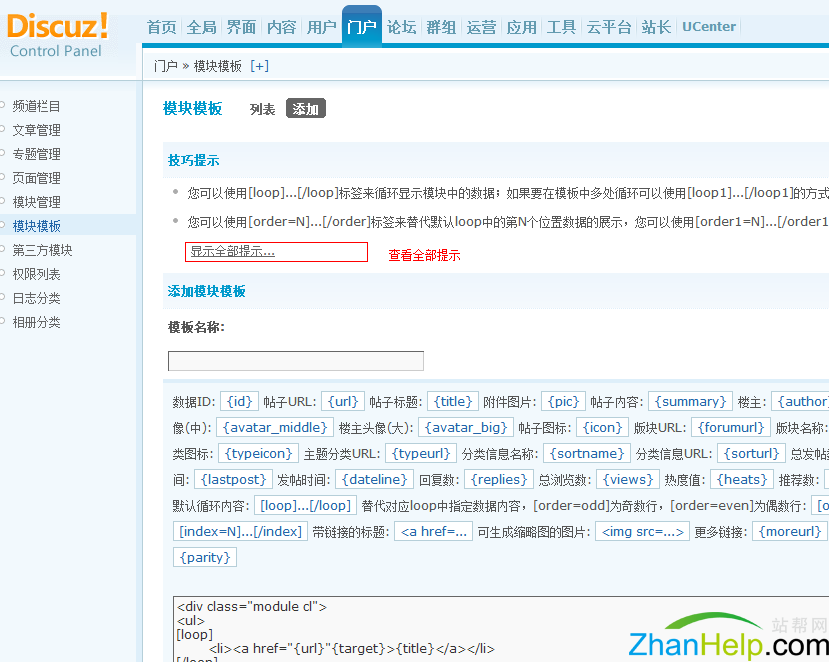
Task: Click the [+] shortcut next to 模块模板 breadcrumb
Action: 259,66
